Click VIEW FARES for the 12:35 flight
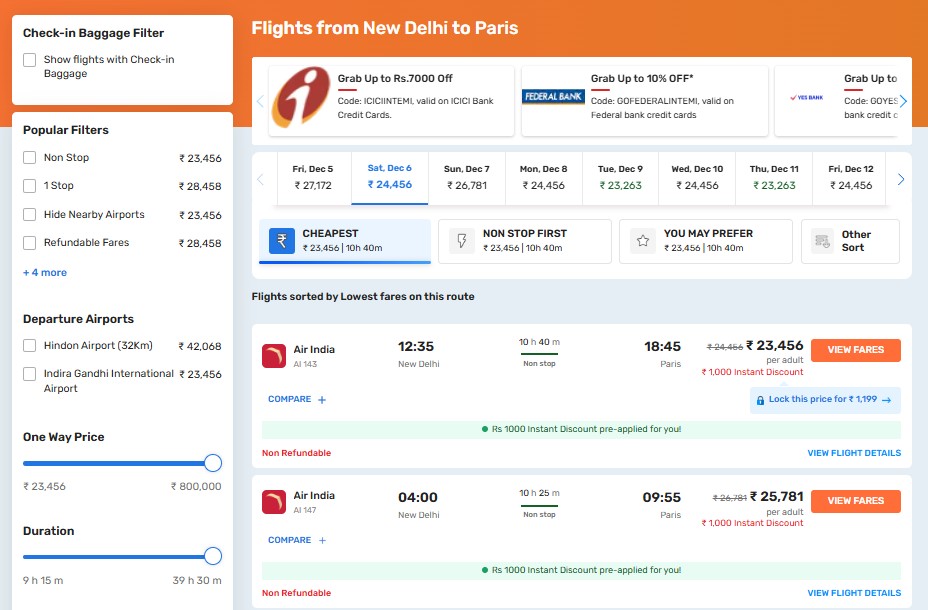The width and height of the screenshot is (928, 610). click(855, 350)
